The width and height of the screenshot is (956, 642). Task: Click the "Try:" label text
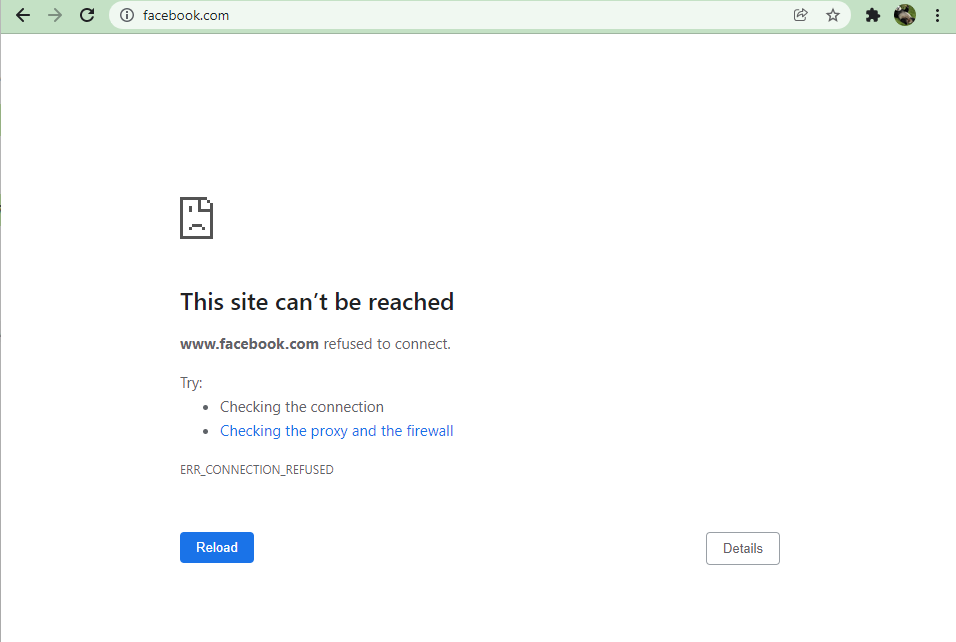(x=191, y=383)
